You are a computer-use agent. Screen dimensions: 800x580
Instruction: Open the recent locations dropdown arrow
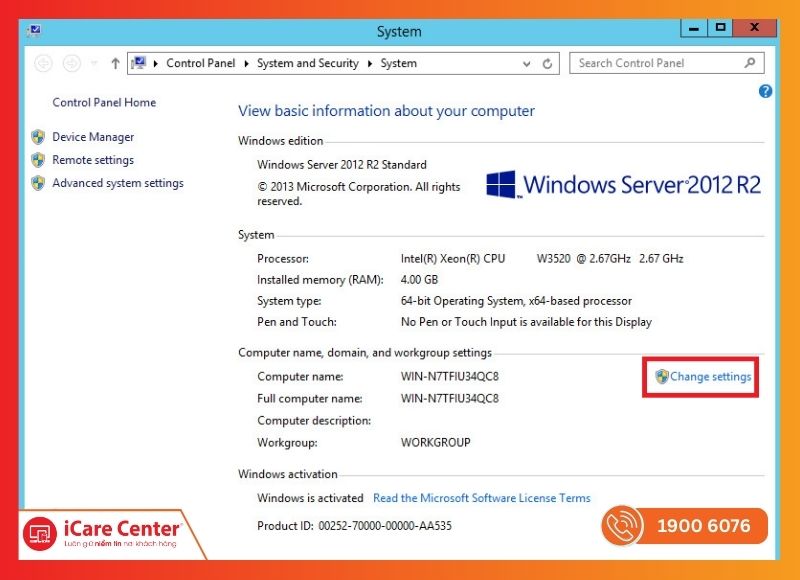click(x=94, y=63)
